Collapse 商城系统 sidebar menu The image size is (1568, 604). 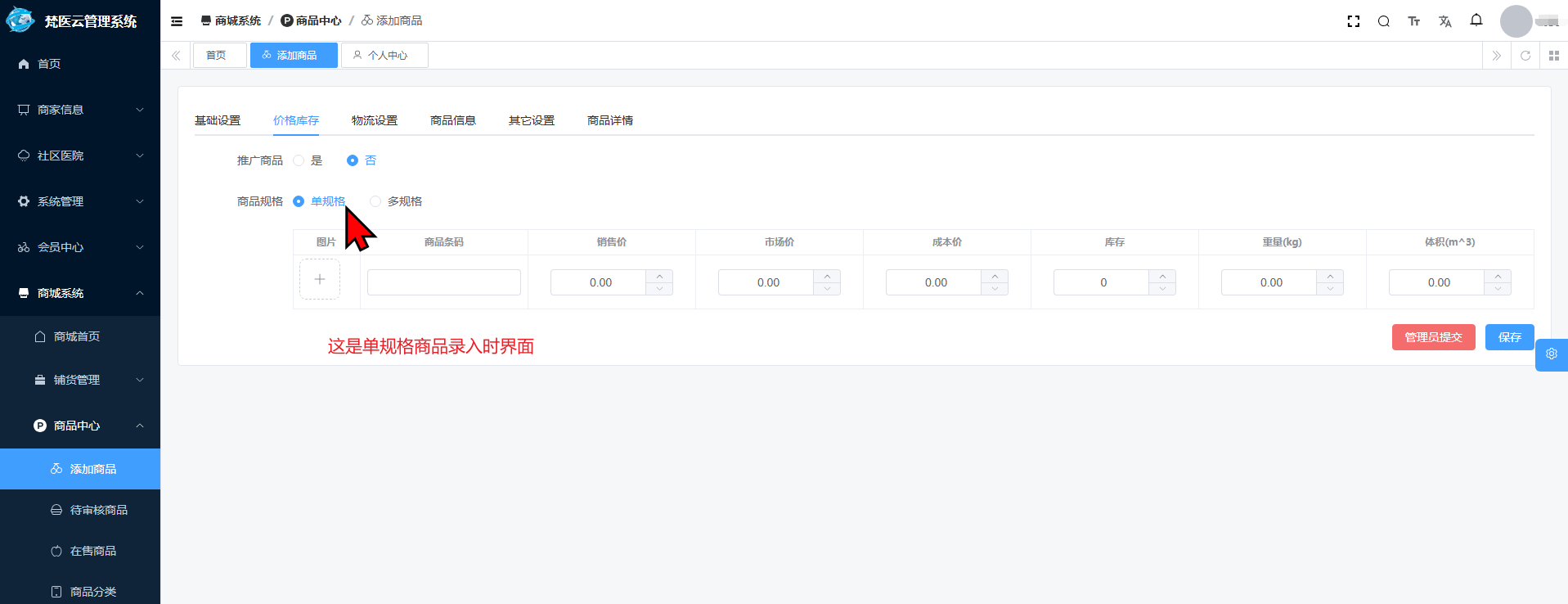pyautogui.click(x=80, y=293)
